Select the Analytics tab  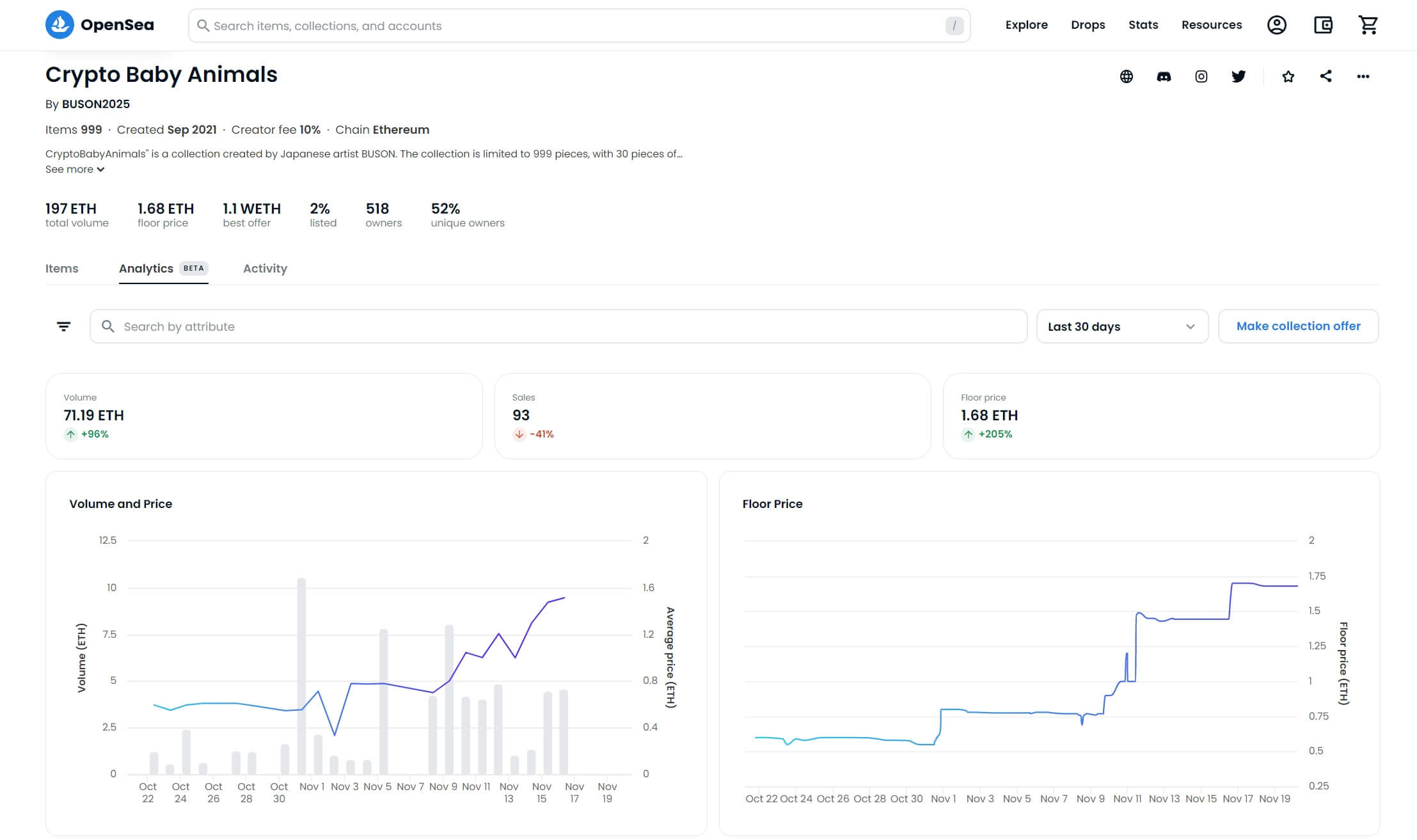[x=163, y=269]
